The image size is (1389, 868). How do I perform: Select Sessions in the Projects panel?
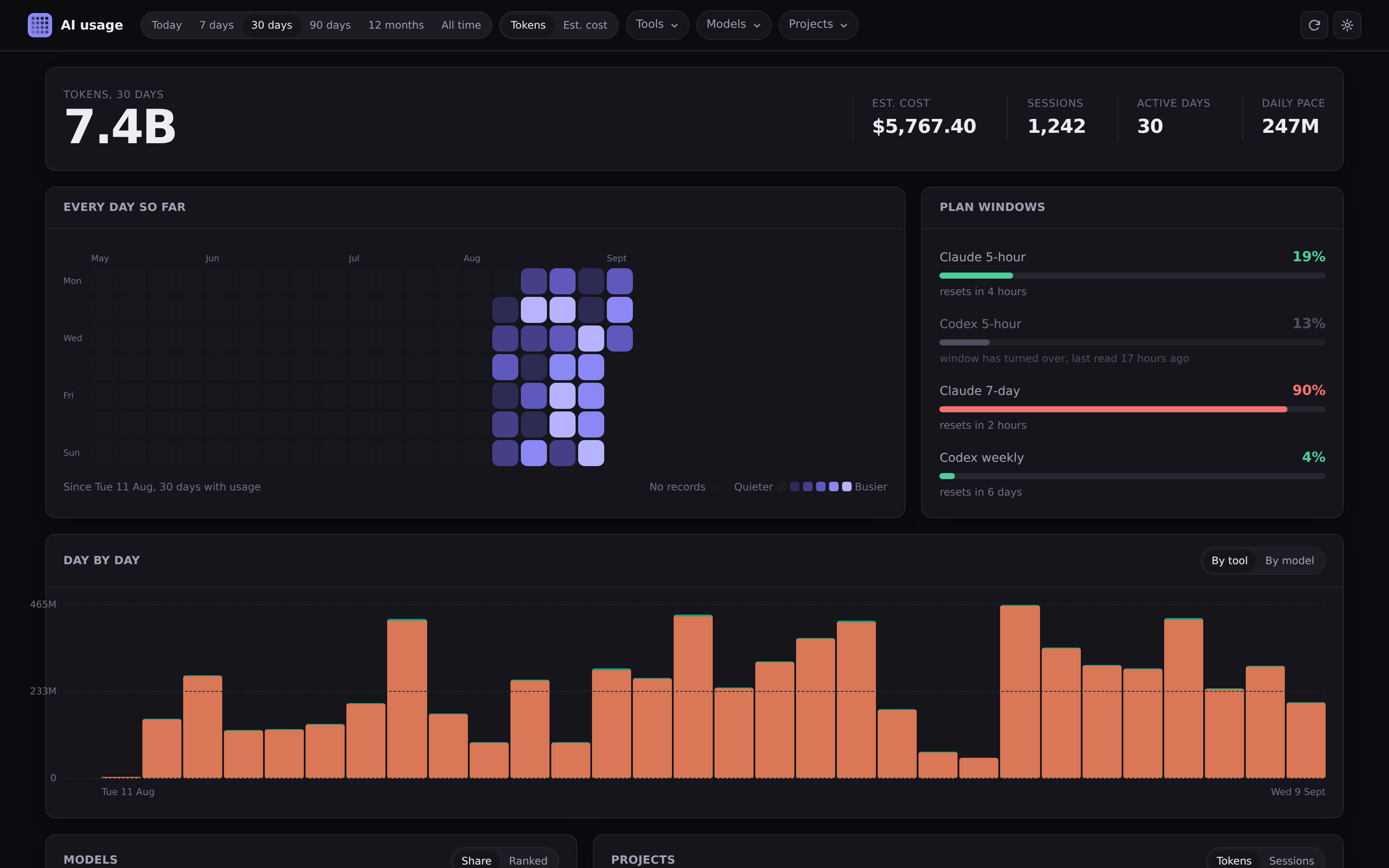[1291, 861]
